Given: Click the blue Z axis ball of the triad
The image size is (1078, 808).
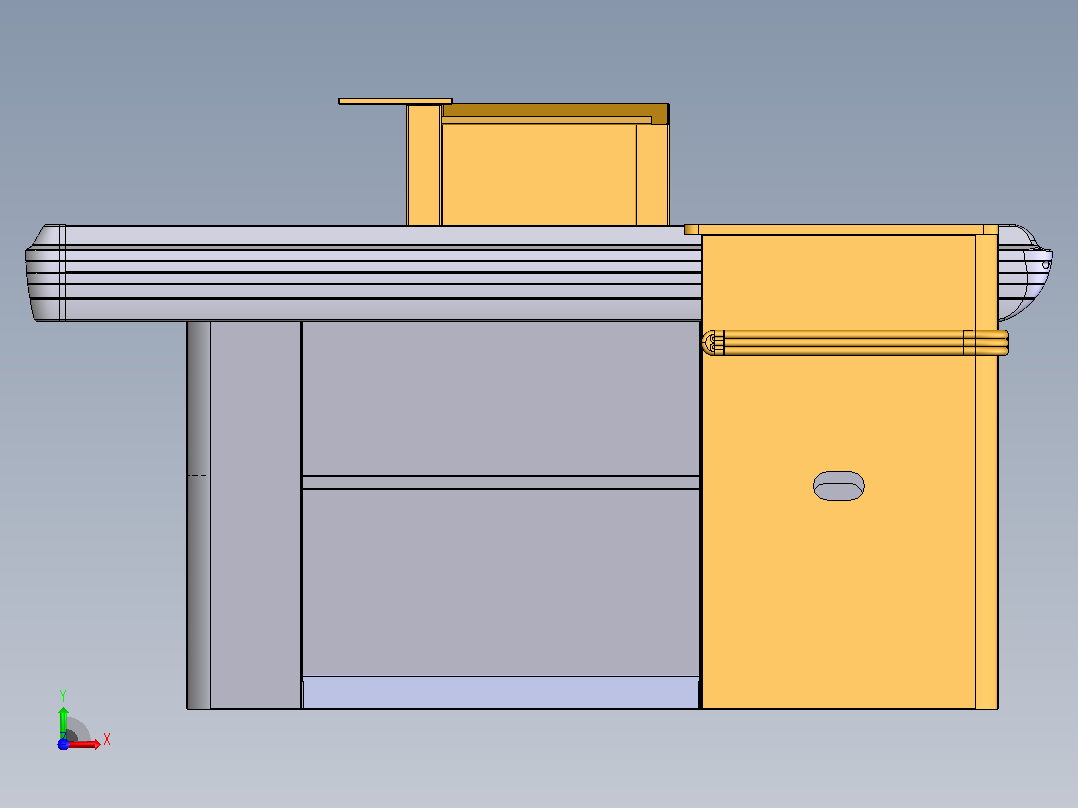Looking at the screenshot, I should 63,744.
